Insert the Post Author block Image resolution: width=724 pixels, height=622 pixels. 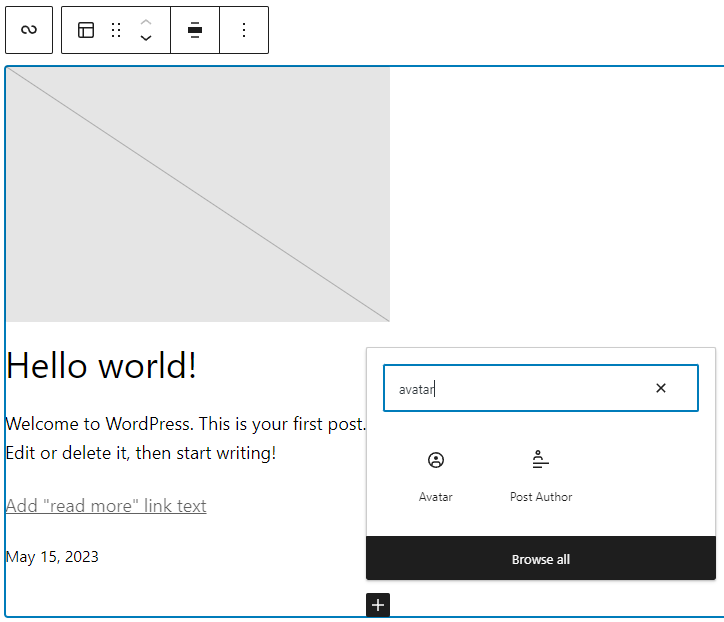541,477
